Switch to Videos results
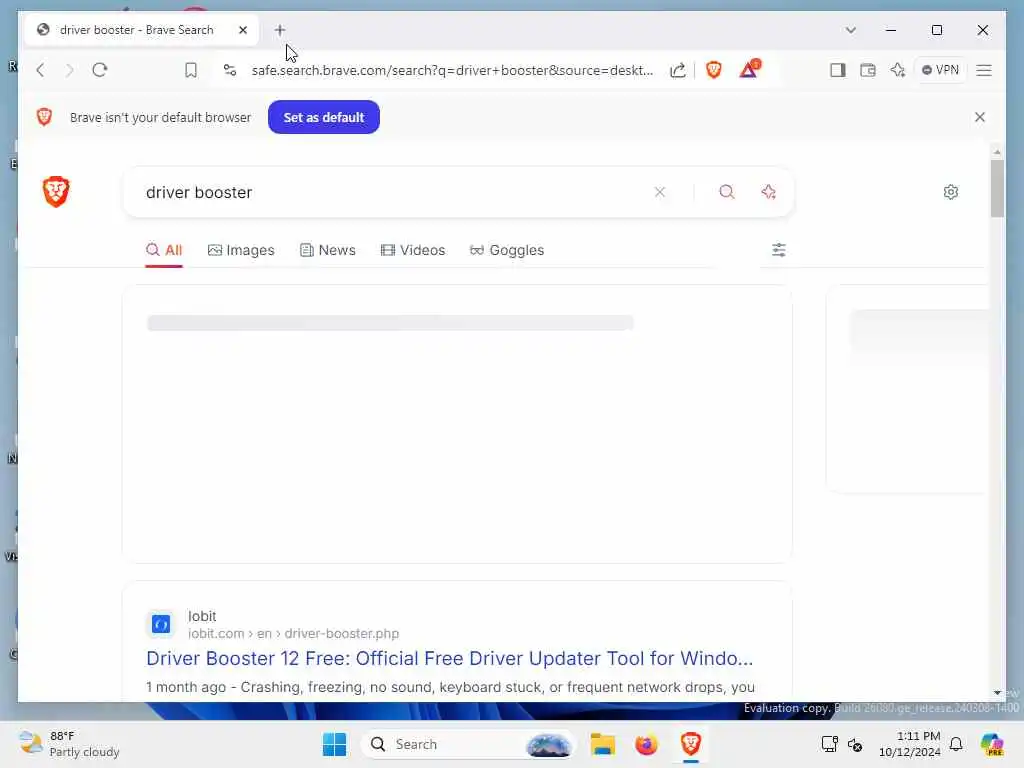This screenshot has height=768, width=1024. 413,250
